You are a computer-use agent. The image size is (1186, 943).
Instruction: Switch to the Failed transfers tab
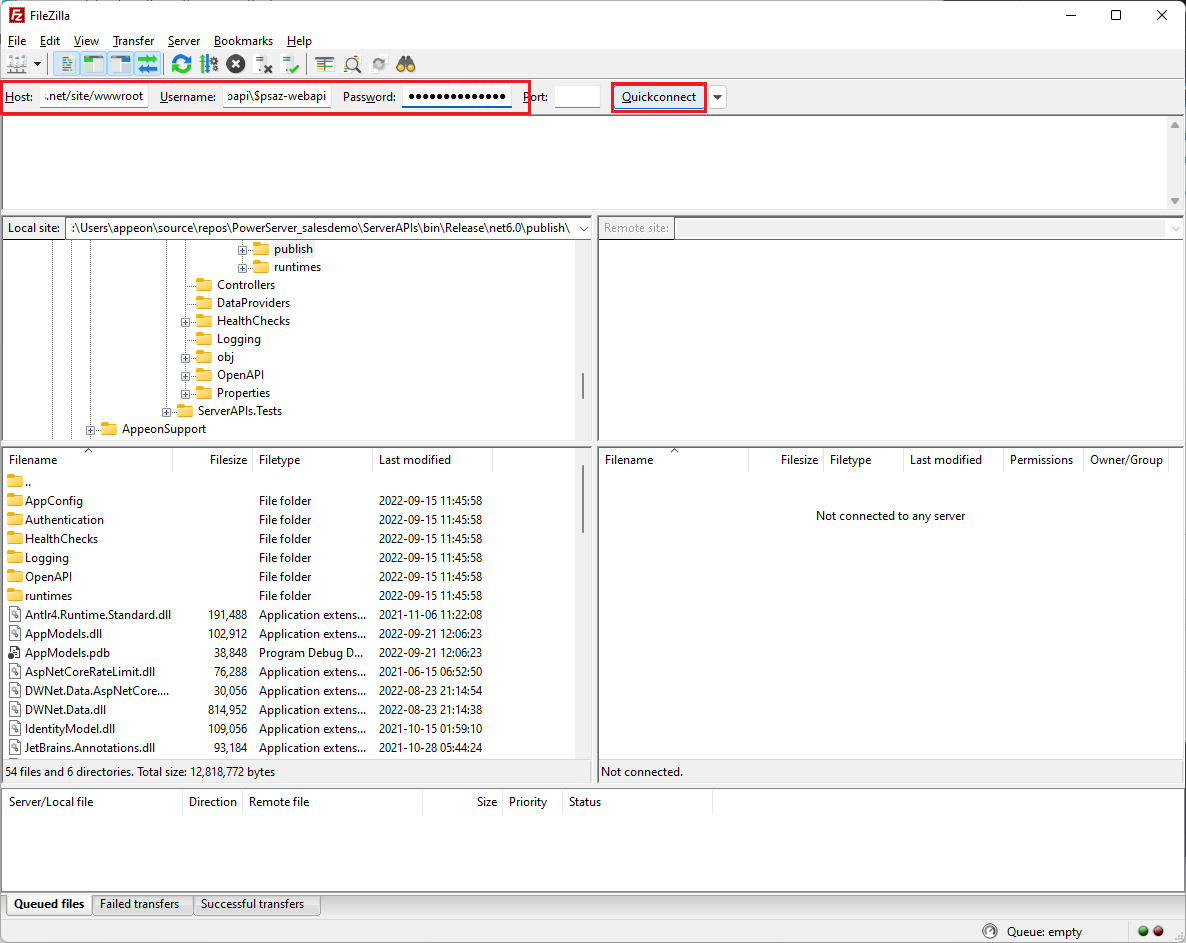[x=142, y=904]
